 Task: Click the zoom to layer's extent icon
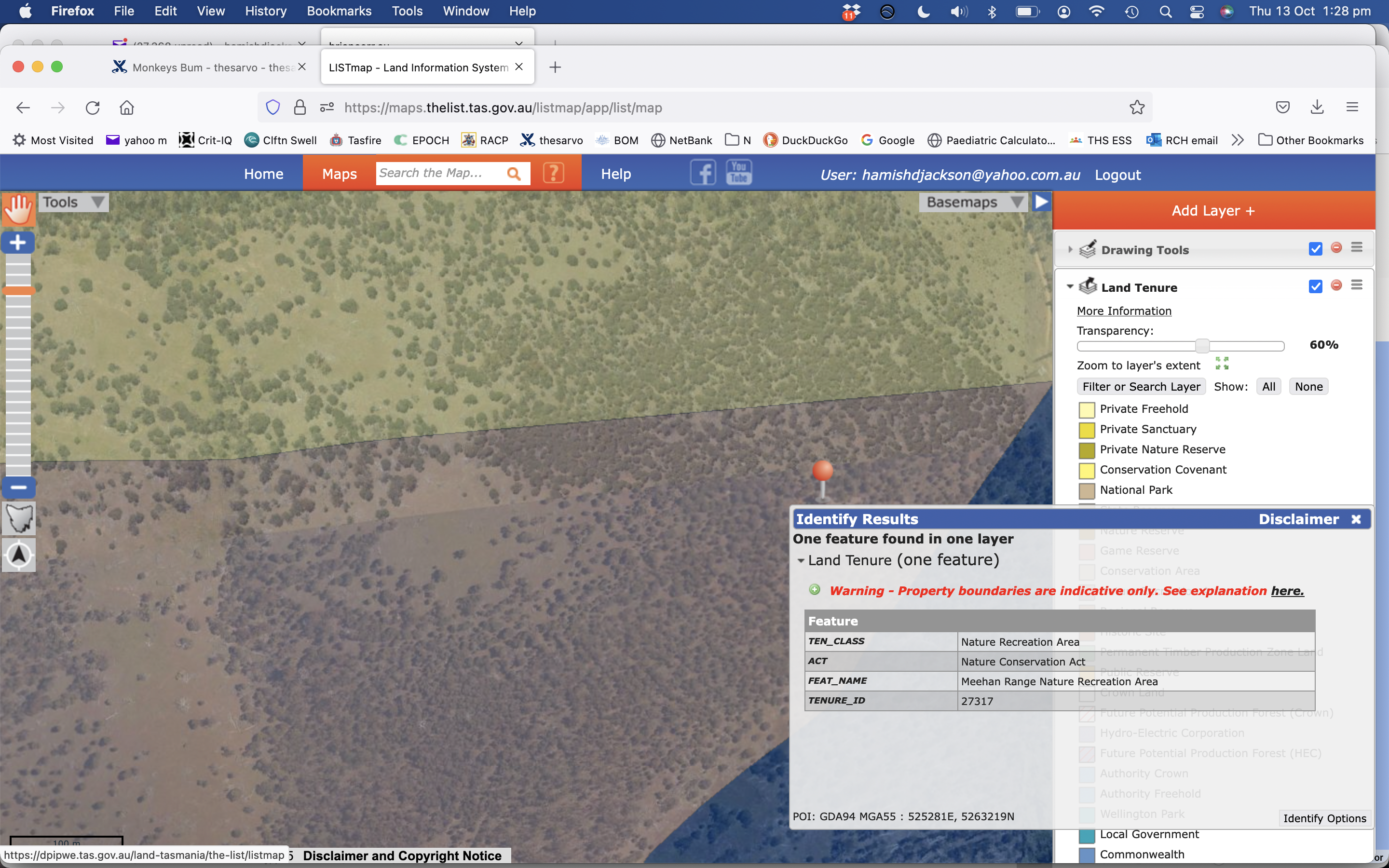click(1222, 364)
